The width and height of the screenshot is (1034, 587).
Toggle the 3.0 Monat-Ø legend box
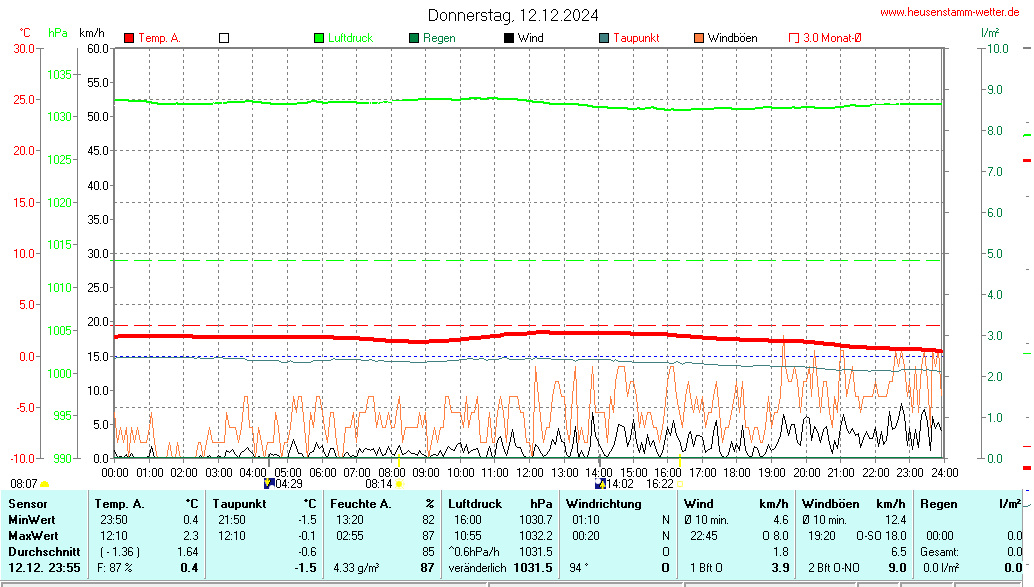(794, 38)
